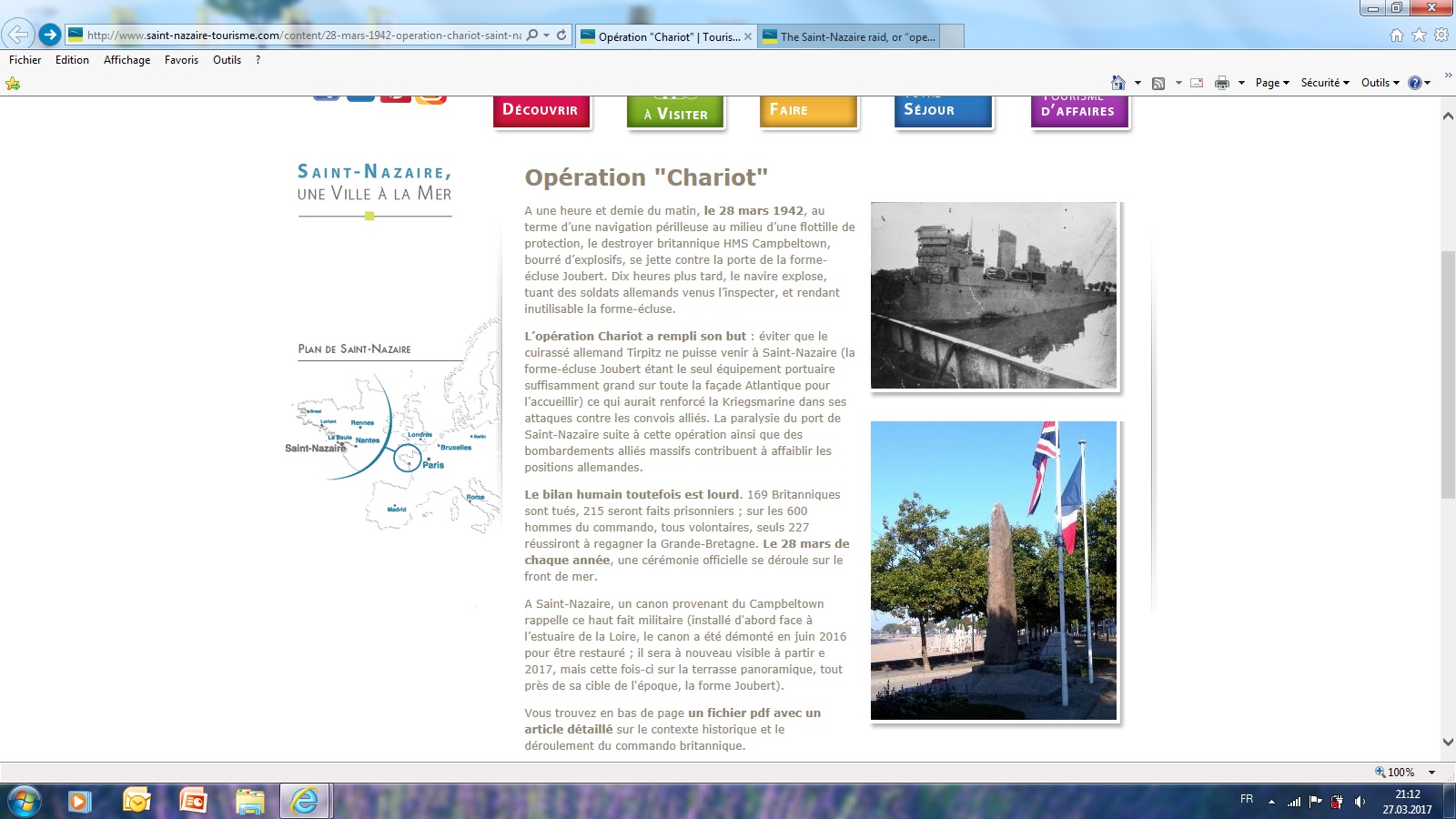
Task: Expand the feeds dropdown arrow
Action: (1178, 83)
